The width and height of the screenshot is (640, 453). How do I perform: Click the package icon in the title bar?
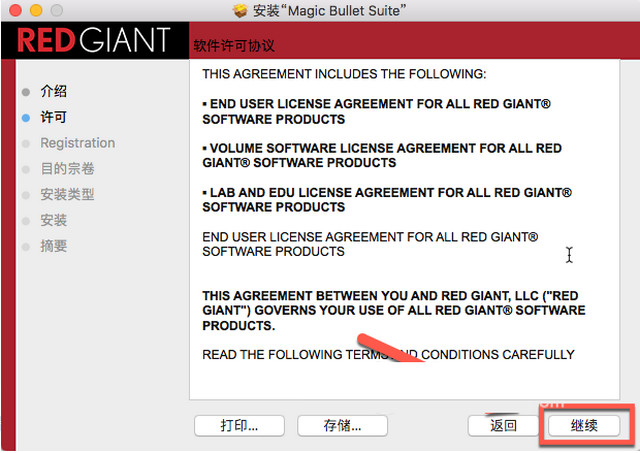(240, 11)
